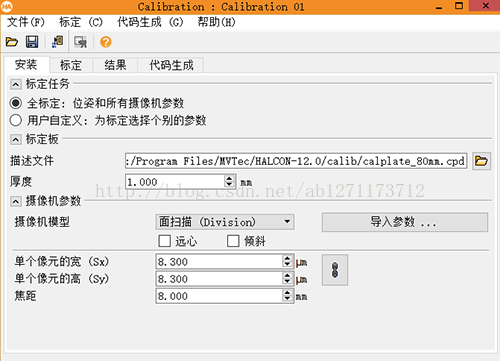Image resolution: width=500 pixels, height=361 pixels.
Task: Collapse the 摄像机参数 section
Action: [x=16, y=201]
